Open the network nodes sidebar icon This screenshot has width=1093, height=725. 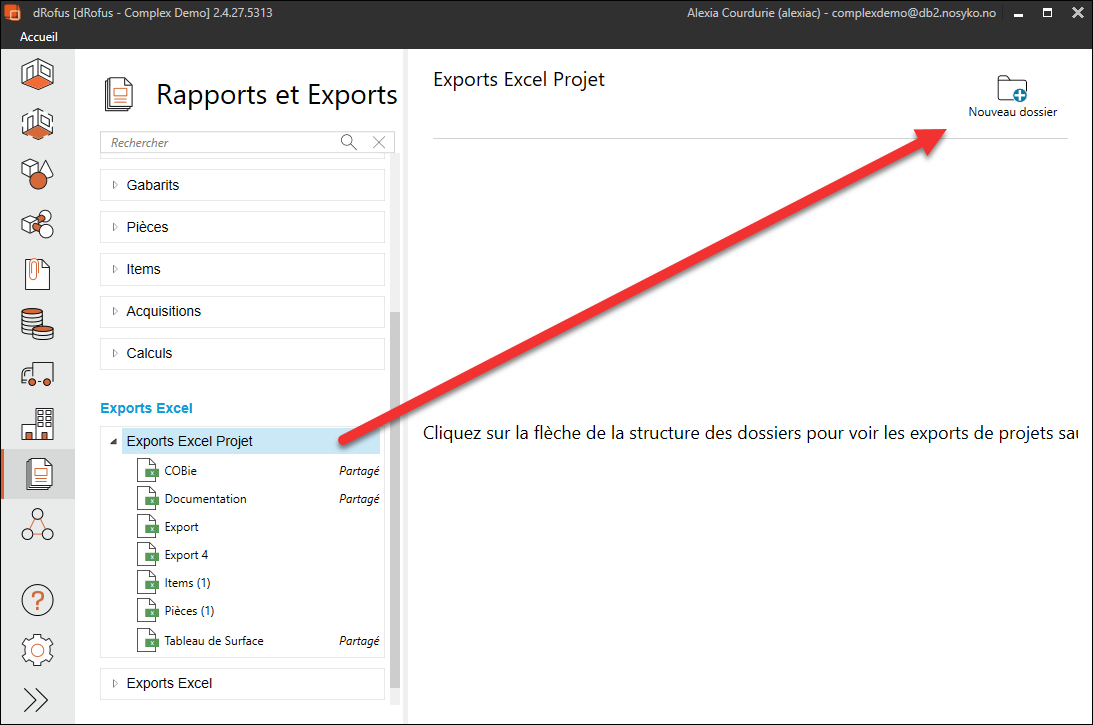pos(37,523)
